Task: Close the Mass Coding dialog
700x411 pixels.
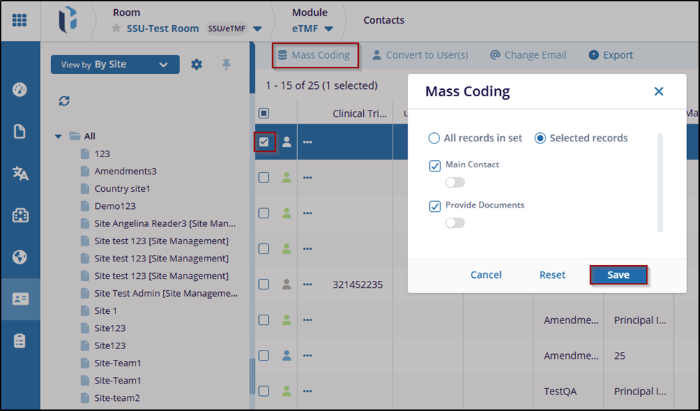Action: click(658, 91)
